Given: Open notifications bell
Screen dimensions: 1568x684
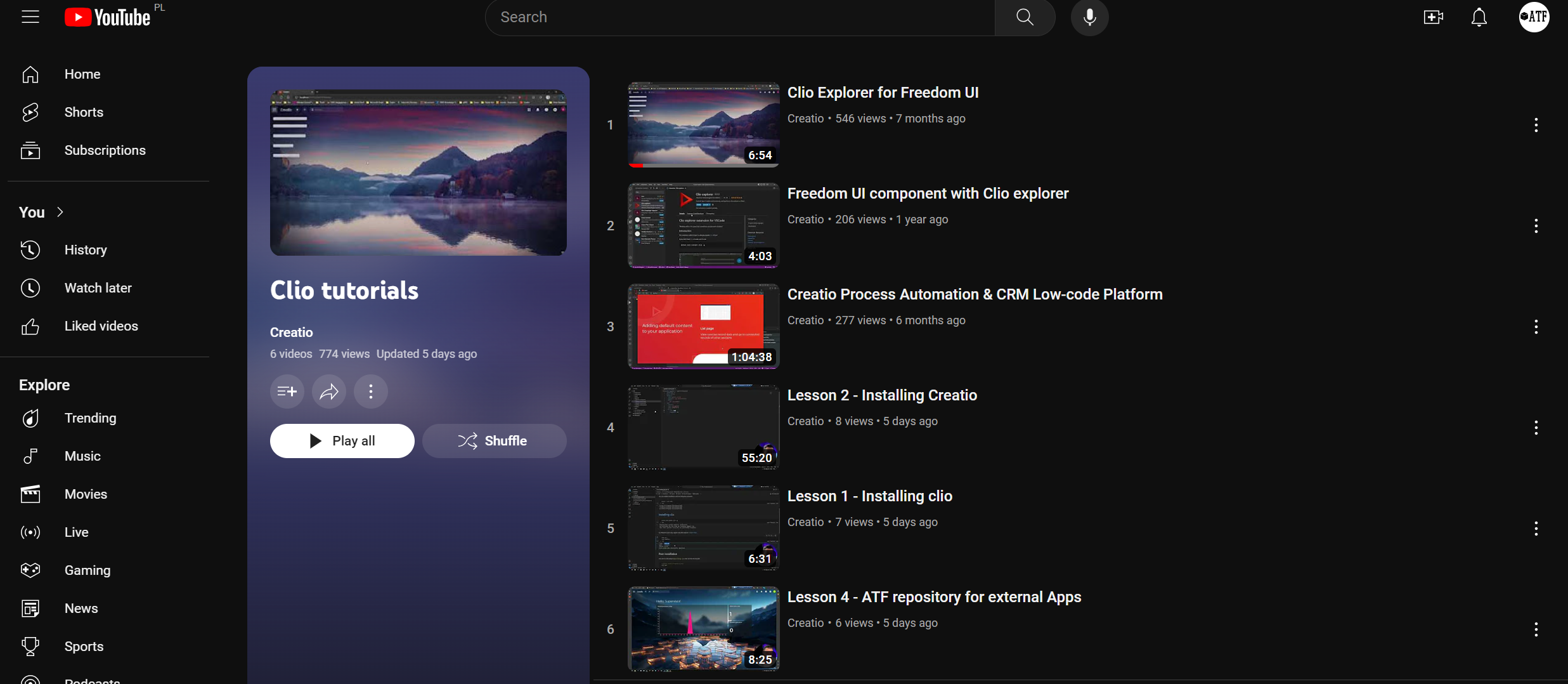Looking at the screenshot, I should [1479, 17].
